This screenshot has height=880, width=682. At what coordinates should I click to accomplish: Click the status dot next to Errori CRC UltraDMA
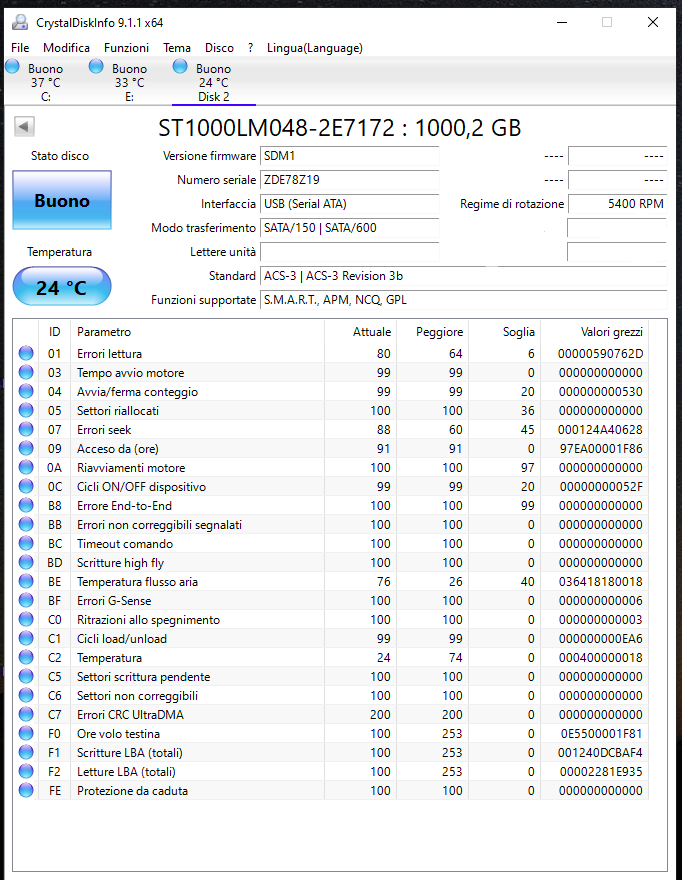click(x=25, y=715)
